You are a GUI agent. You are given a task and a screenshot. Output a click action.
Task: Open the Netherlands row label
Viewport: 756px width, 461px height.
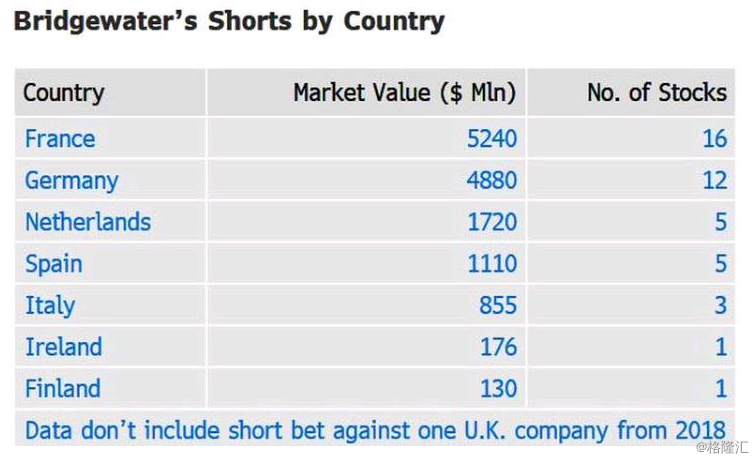click(x=88, y=222)
